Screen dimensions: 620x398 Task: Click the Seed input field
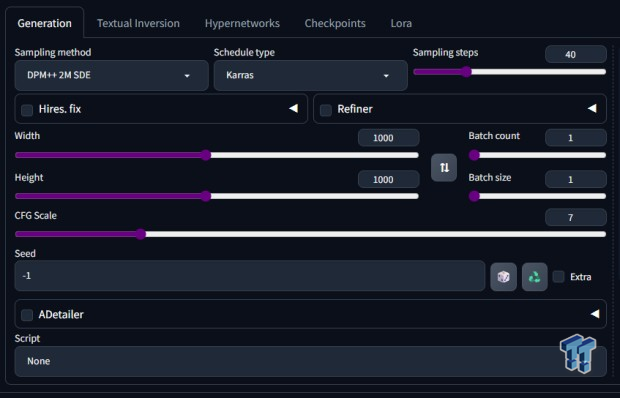click(250, 276)
